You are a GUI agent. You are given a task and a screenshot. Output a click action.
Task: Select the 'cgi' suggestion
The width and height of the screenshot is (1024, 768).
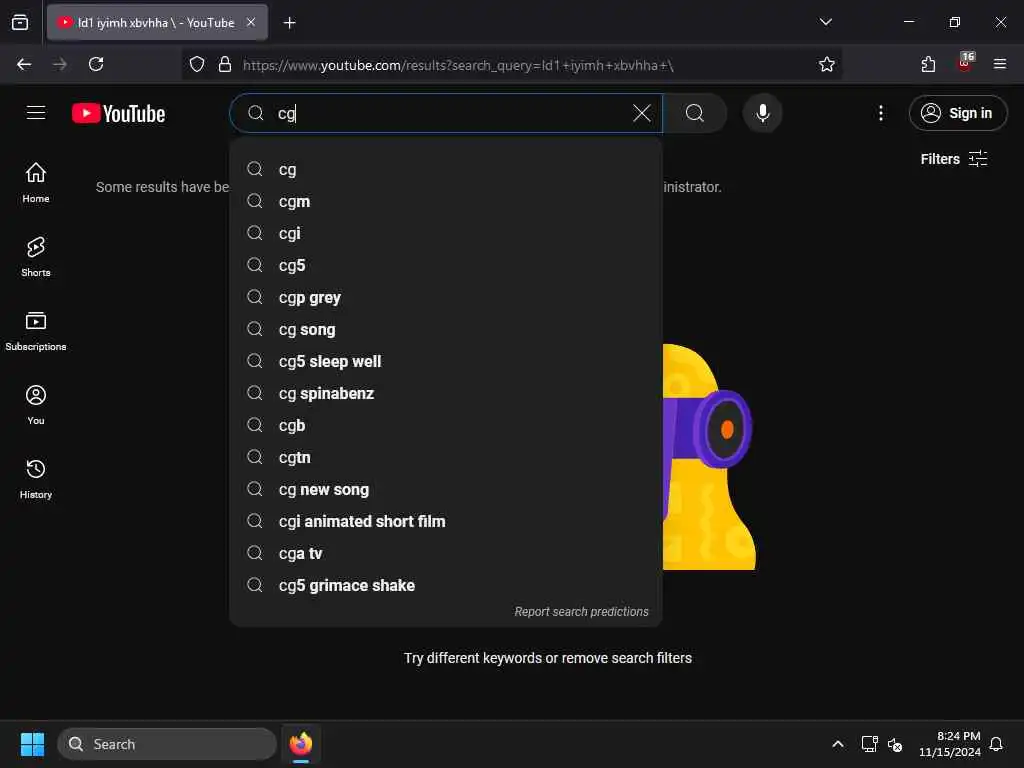(x=446, y=233)
